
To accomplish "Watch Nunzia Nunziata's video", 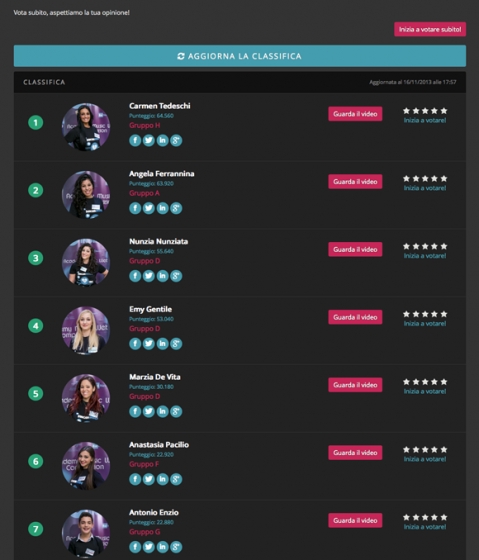I will [355, 249].
